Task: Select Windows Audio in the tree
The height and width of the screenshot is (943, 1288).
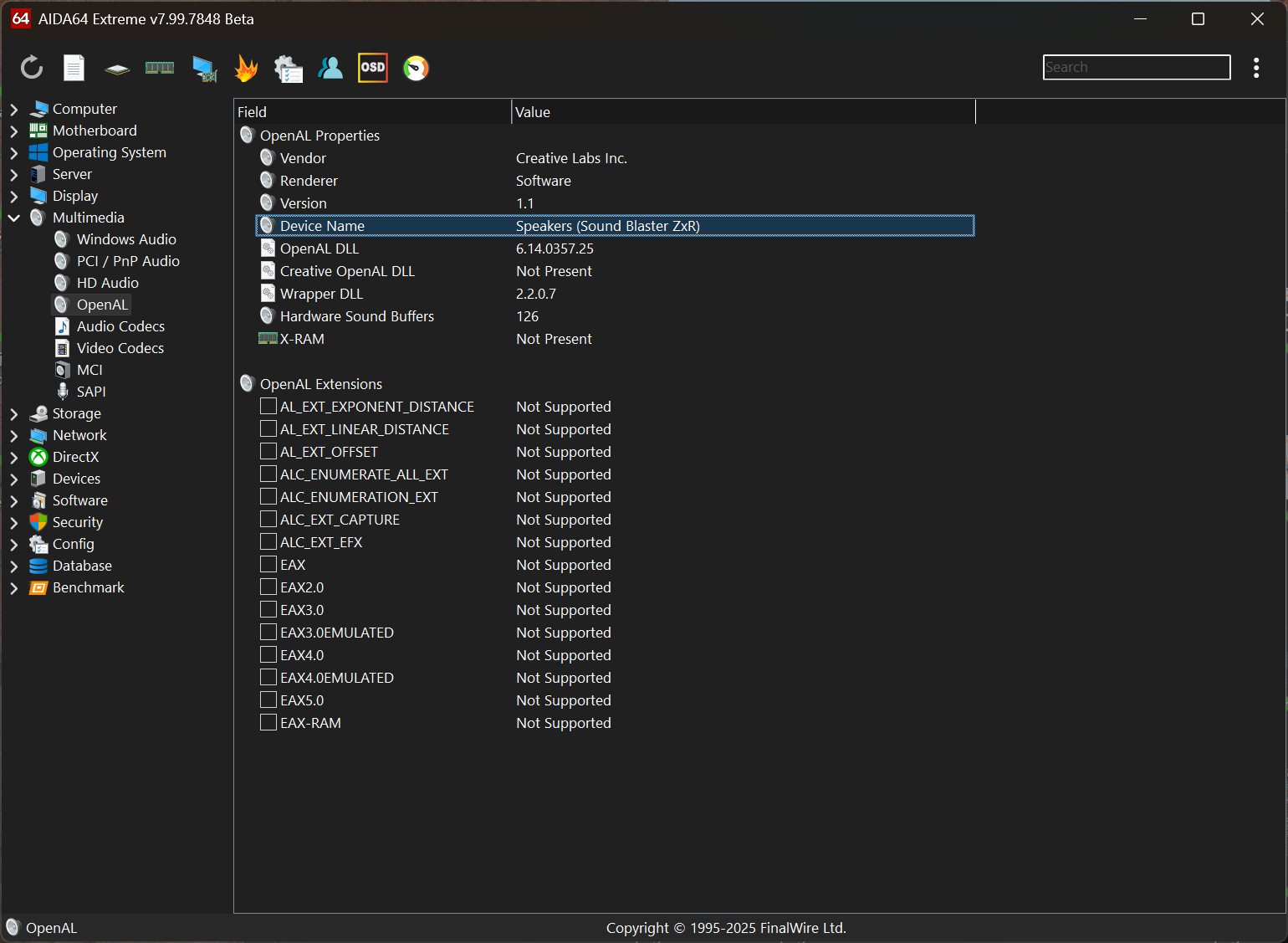Action: click(126, 239)
